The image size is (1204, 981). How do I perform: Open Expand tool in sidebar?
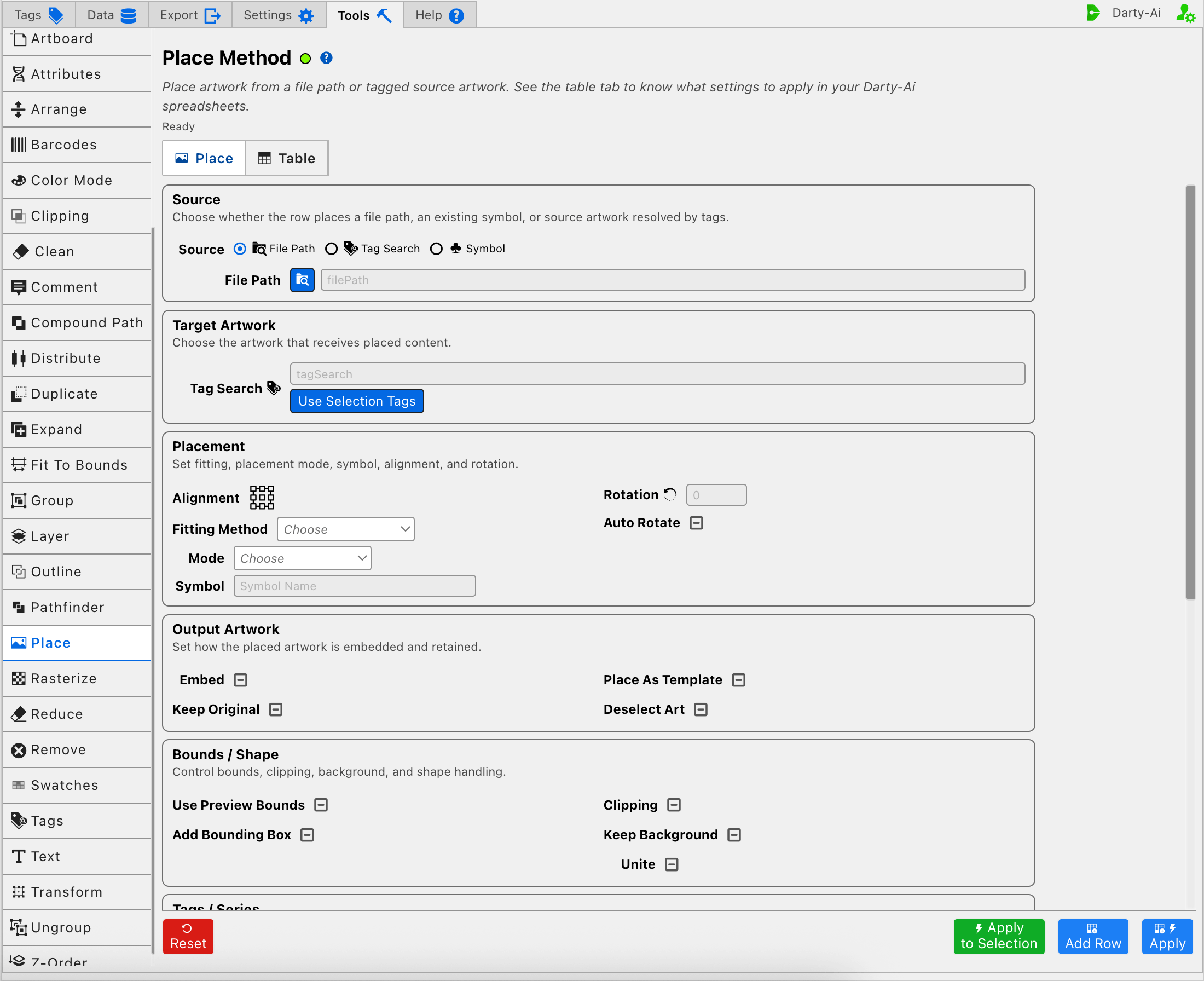(77, 430)
